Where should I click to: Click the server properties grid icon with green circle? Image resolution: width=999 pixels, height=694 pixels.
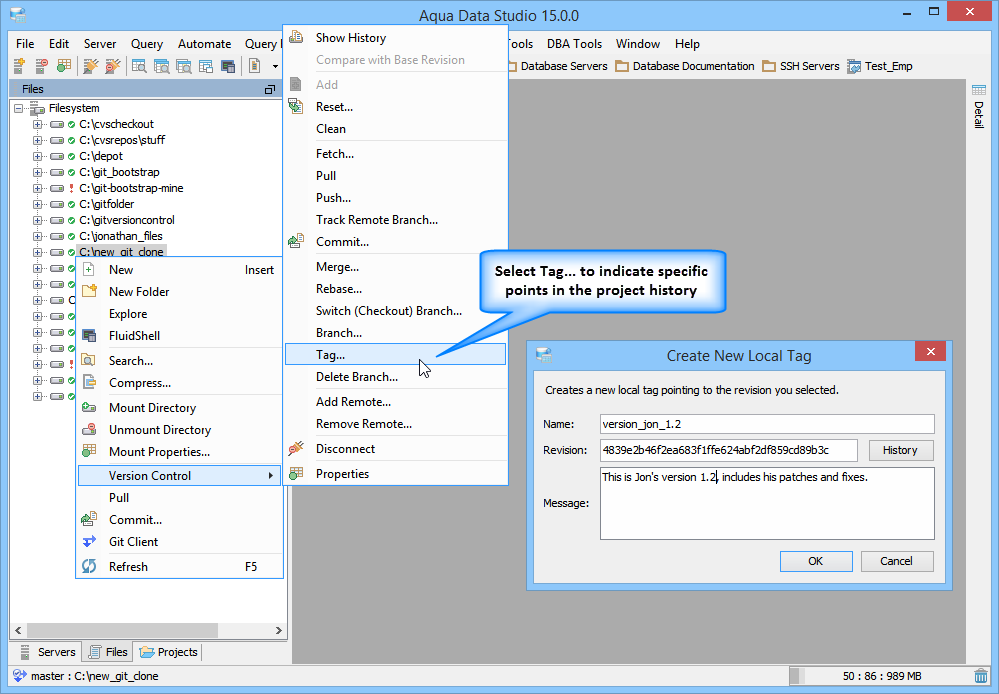click(64, 66)
